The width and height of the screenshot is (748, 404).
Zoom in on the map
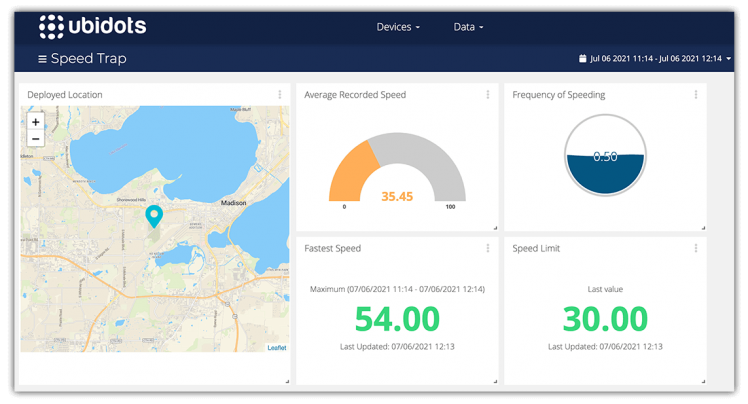[36, 122]
